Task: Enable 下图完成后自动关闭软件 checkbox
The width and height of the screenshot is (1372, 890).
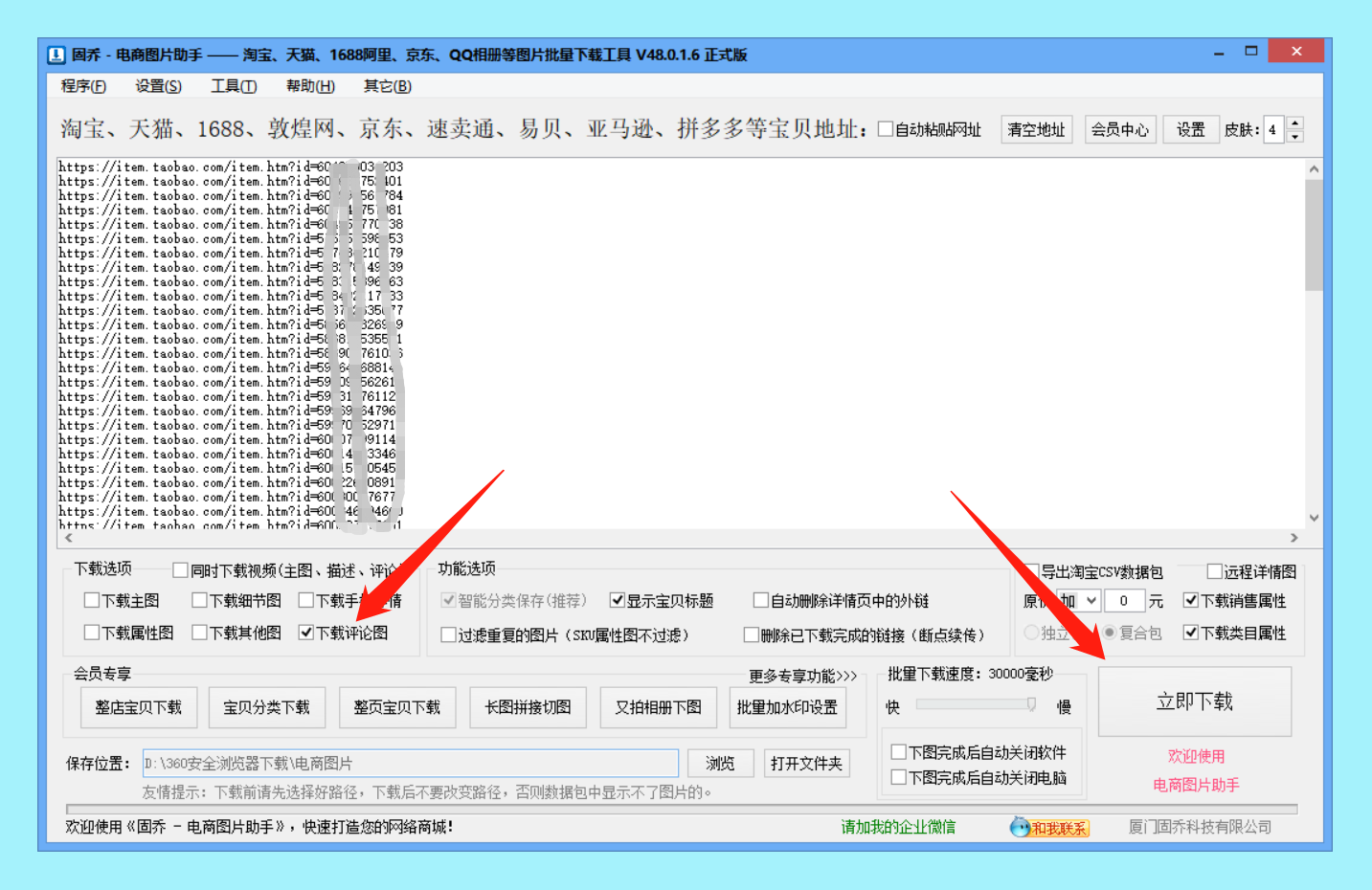Action: coord(899,752)
